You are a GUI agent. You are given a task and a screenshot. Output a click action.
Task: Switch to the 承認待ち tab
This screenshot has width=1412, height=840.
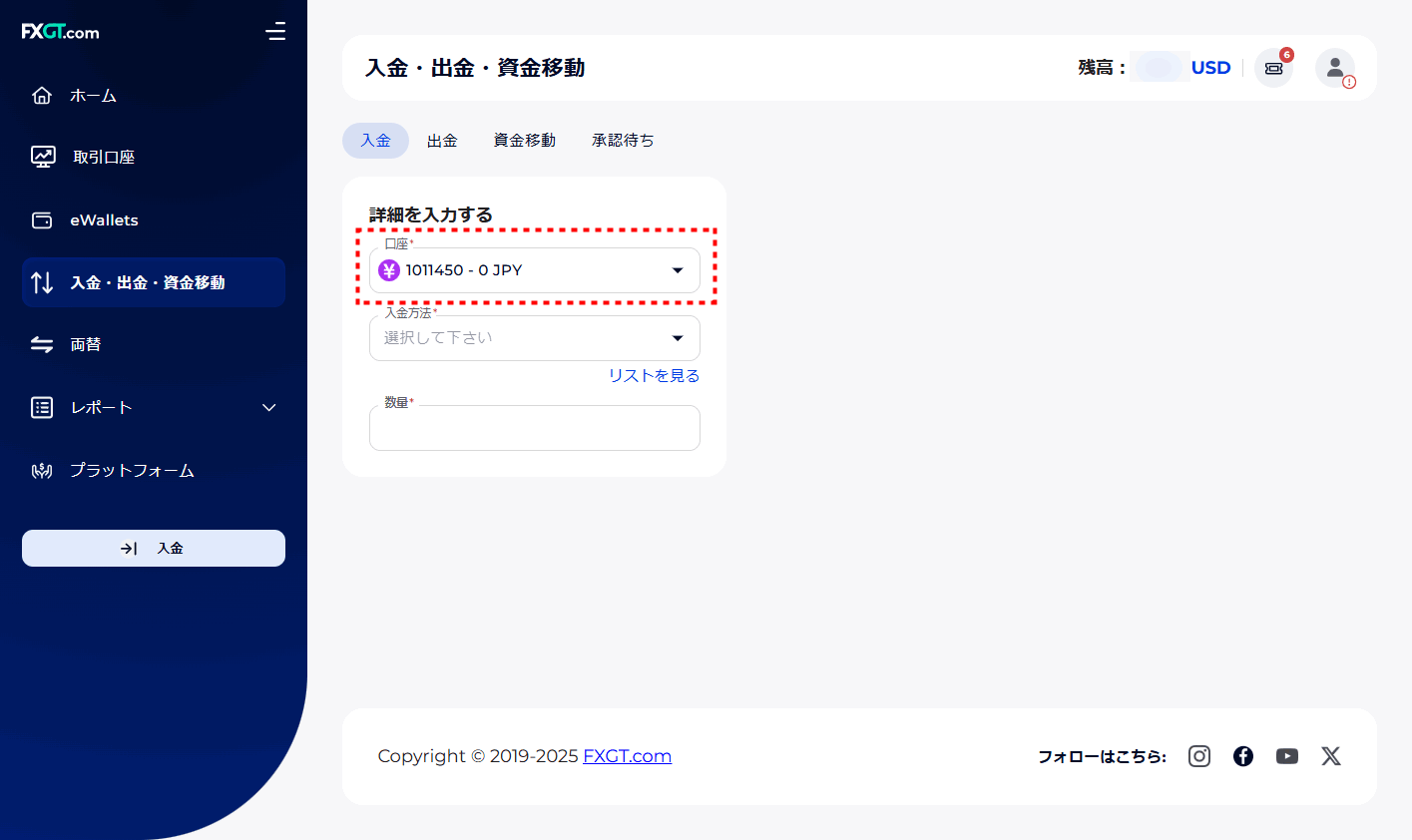pos(623,141)
